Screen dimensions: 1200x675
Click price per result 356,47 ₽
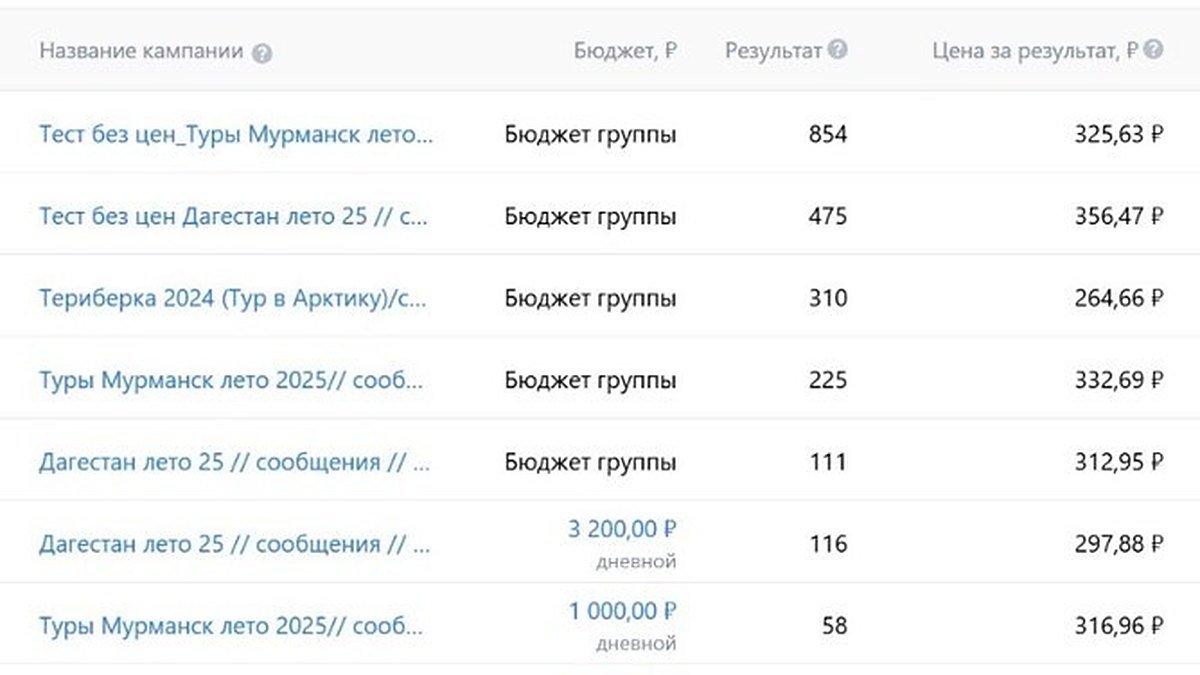pos(1120,216)
